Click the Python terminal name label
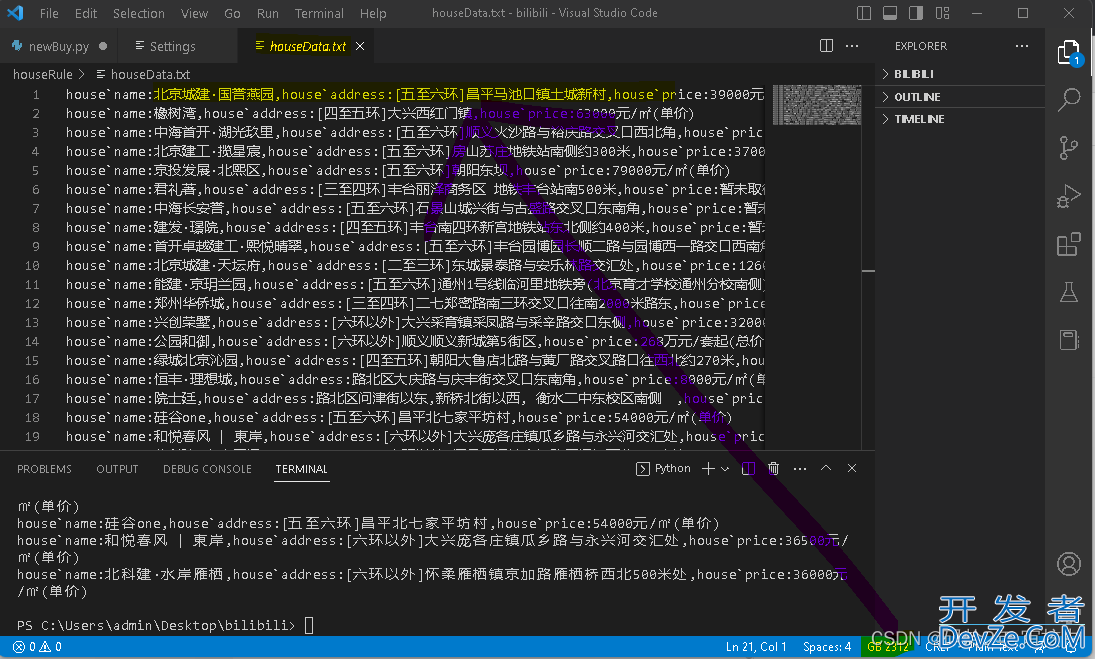 [673, 468]
